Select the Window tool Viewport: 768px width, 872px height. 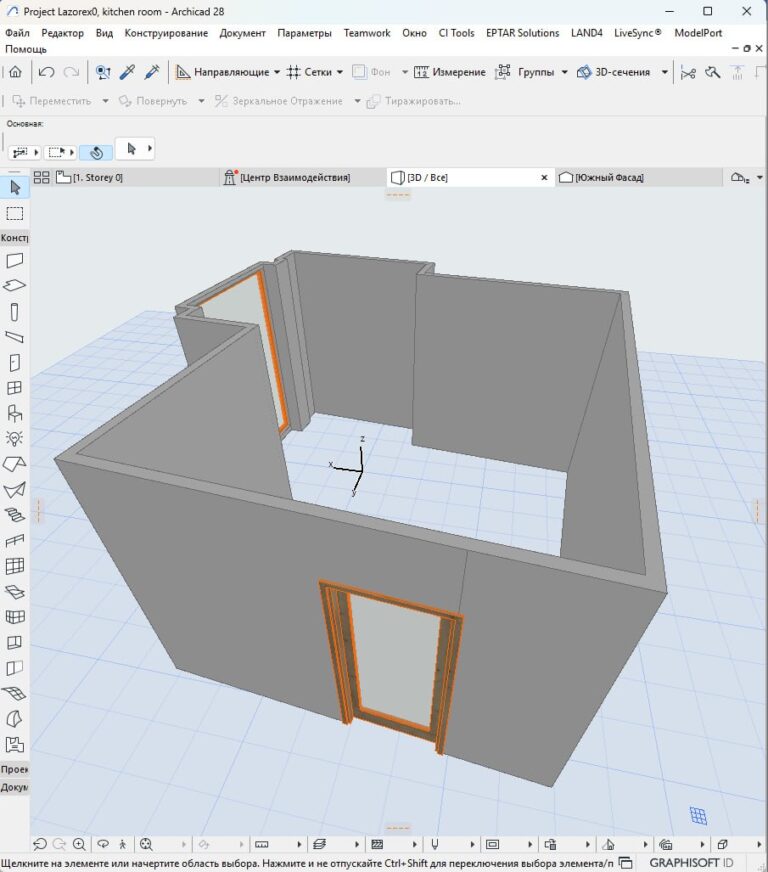[14, 388]
